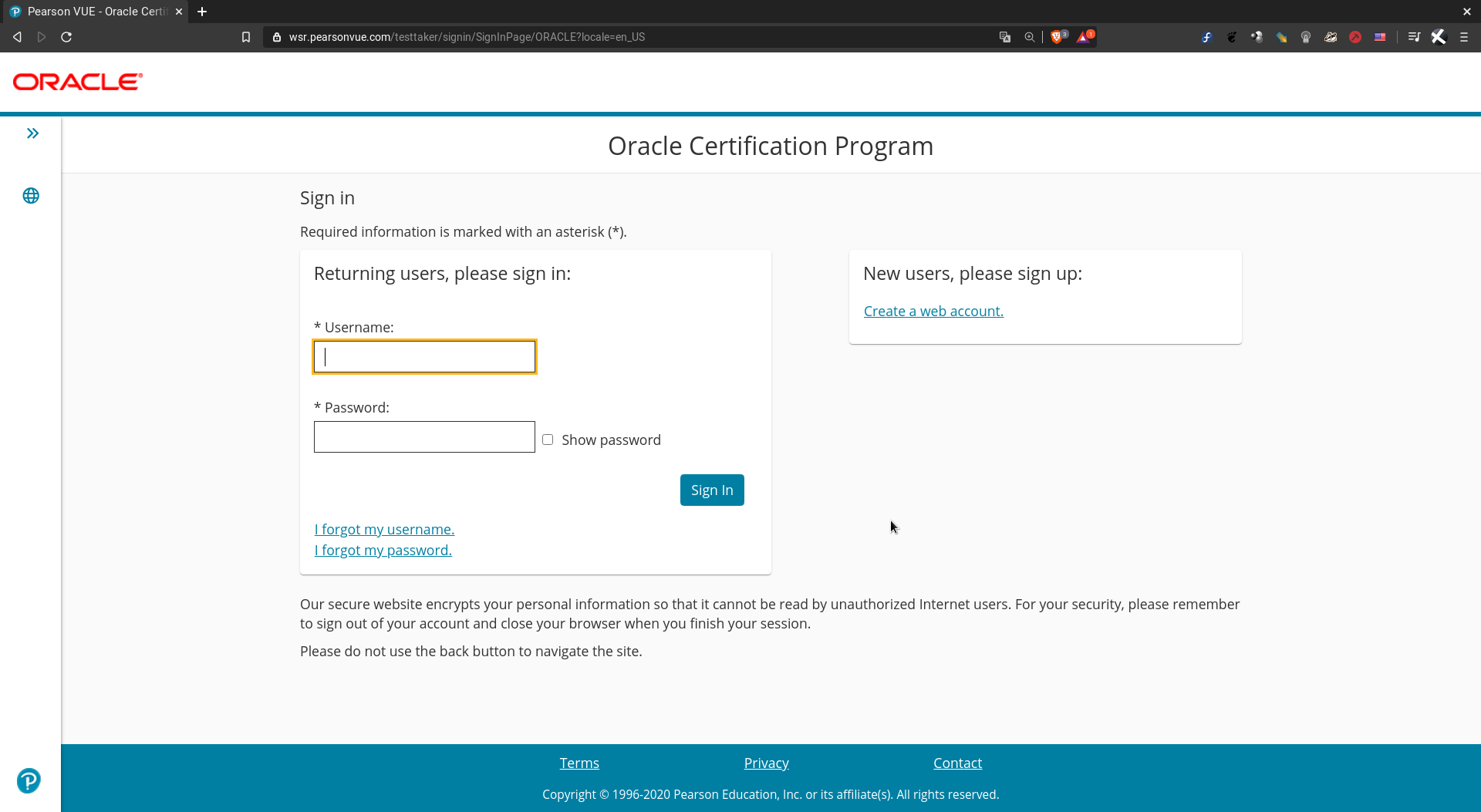View site lock security info
Screen dimensions: 1481x812
277,37
